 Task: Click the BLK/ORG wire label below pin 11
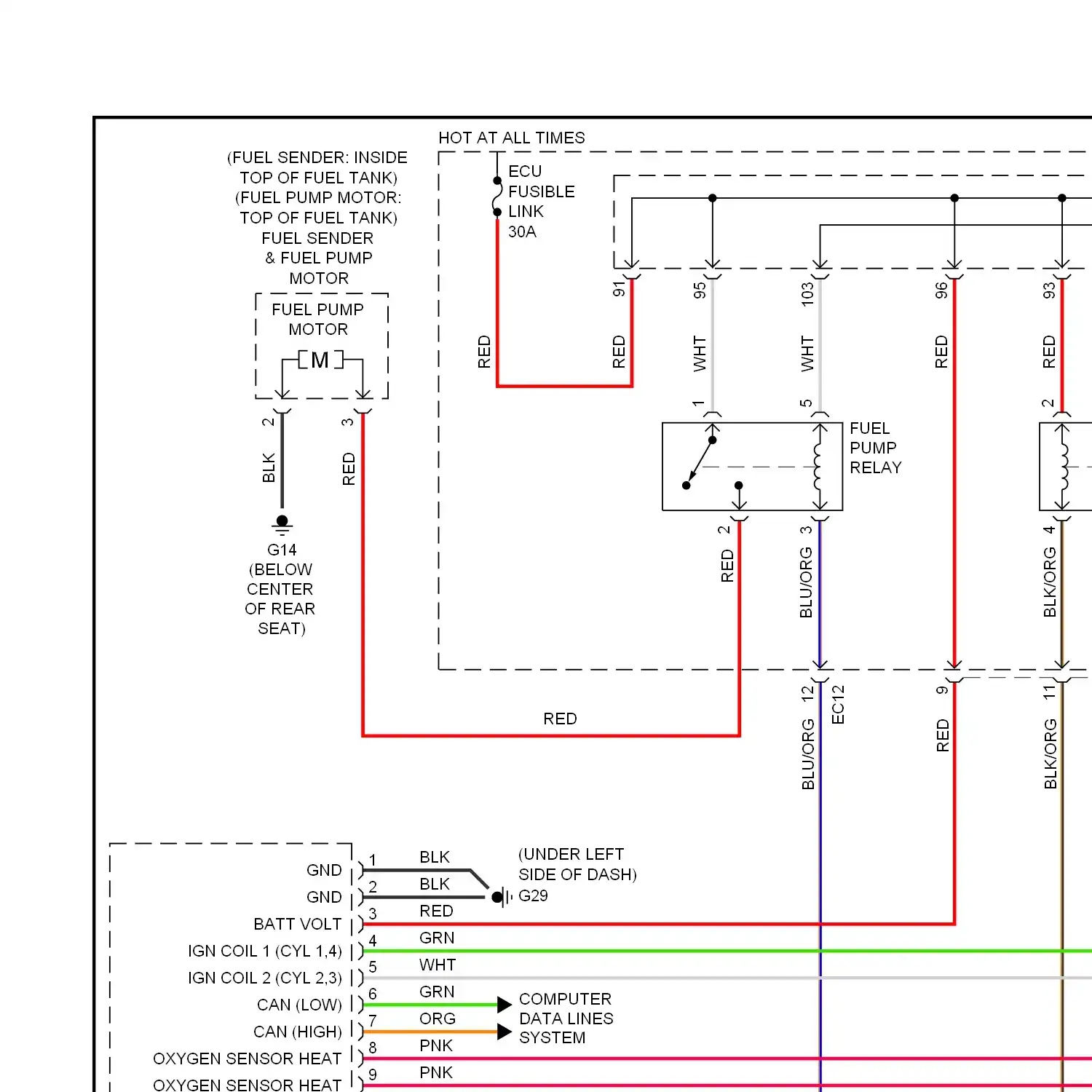point(1050,754)
